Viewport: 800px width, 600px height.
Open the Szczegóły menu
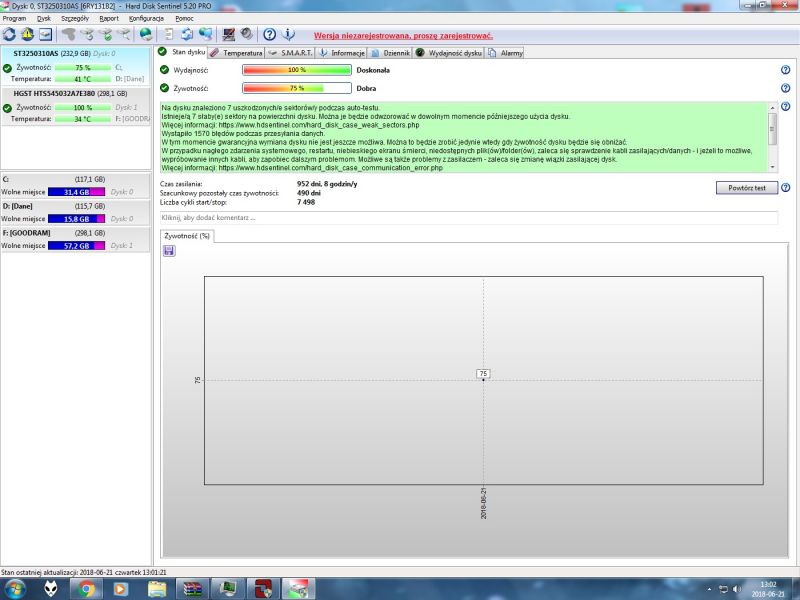(x=75, y=18)
